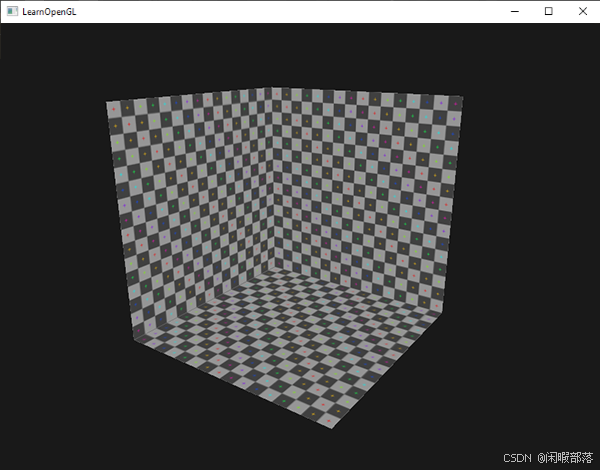Viewport: 600px width, 470px height.
Task: Click the LearnOpenGL window app icon
Action: coord(12,11)
